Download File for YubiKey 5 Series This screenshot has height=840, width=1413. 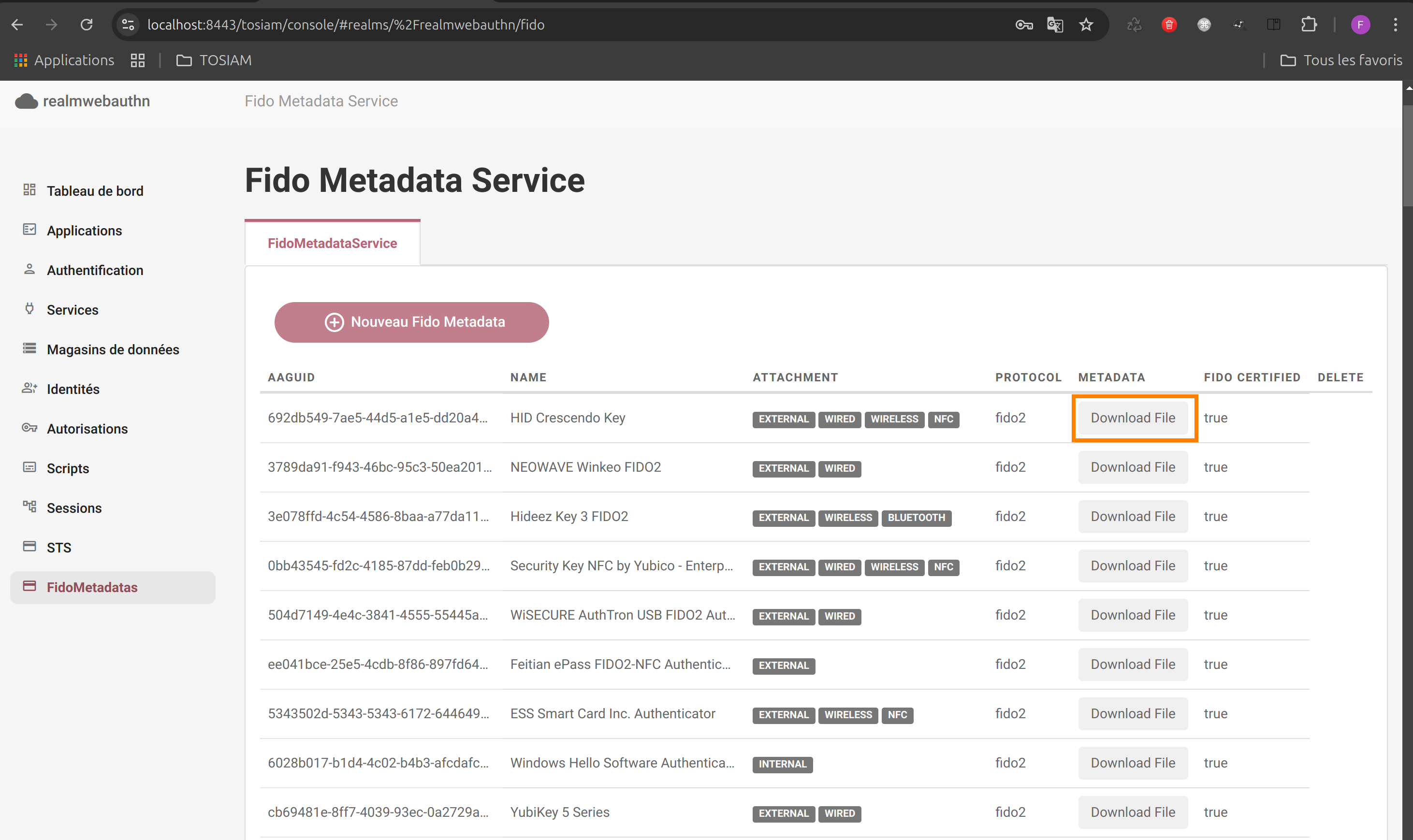tap(1133, 812)
